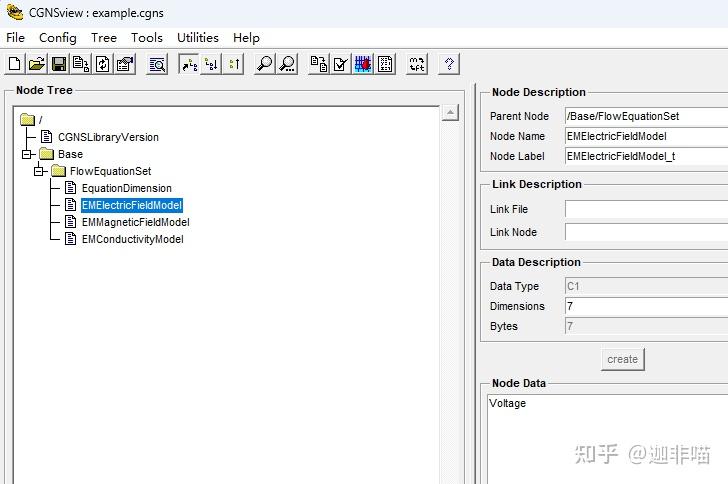This screenshot has width=728, height=484.
Task: Click the EMConductivityModel document icon
Action: click(71, 239)
